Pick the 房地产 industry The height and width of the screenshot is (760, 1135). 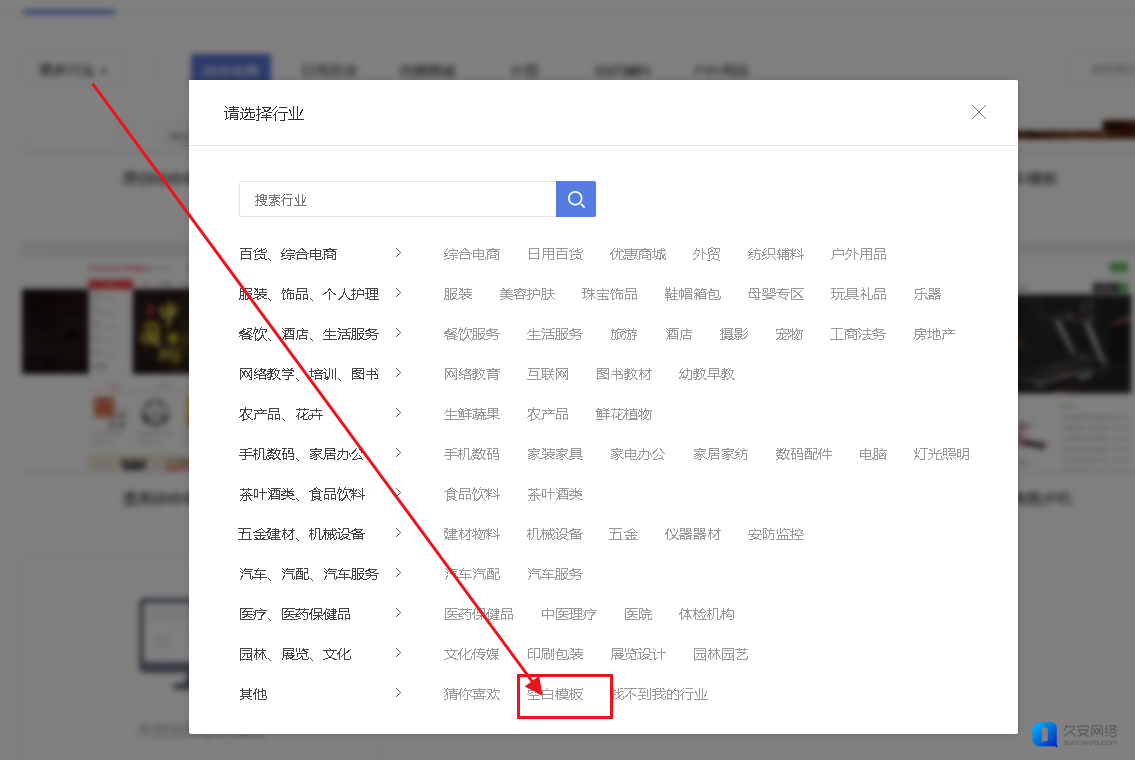click(934, 334)
